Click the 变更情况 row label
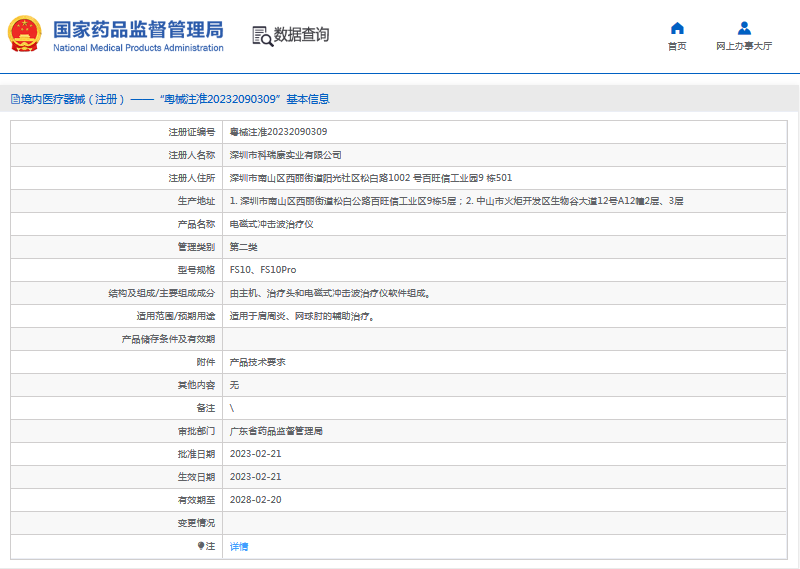Screen dimensions: 800x569 click(196, 523)
